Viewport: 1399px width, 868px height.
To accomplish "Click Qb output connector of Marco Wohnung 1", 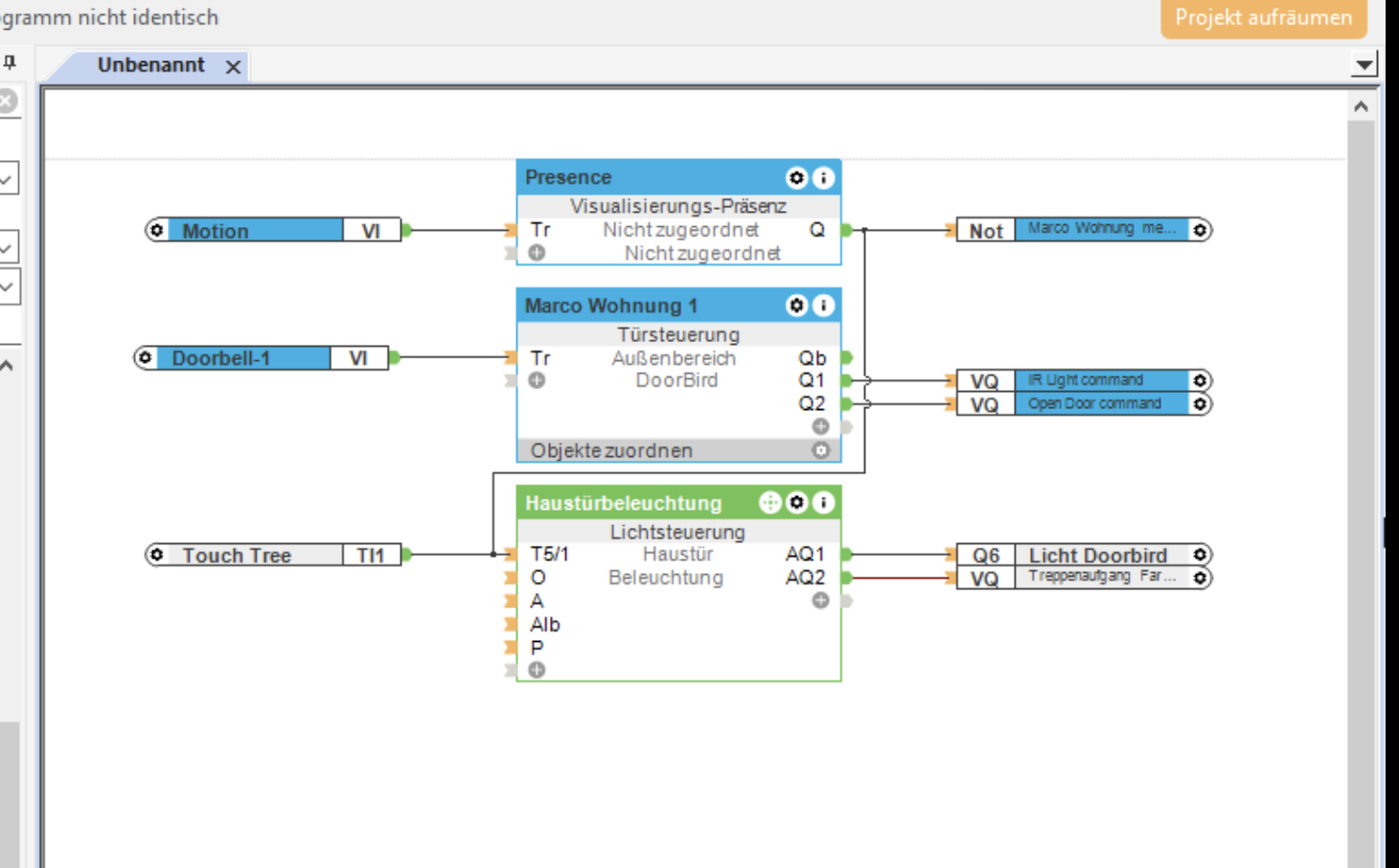I will point(847,357).
